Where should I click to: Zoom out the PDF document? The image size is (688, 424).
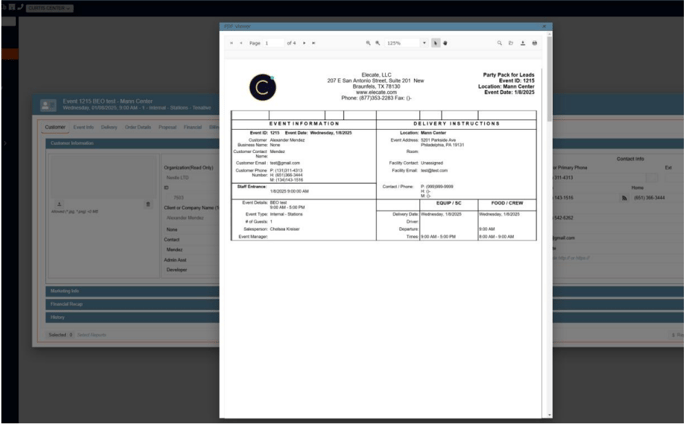tap(368, 43)
